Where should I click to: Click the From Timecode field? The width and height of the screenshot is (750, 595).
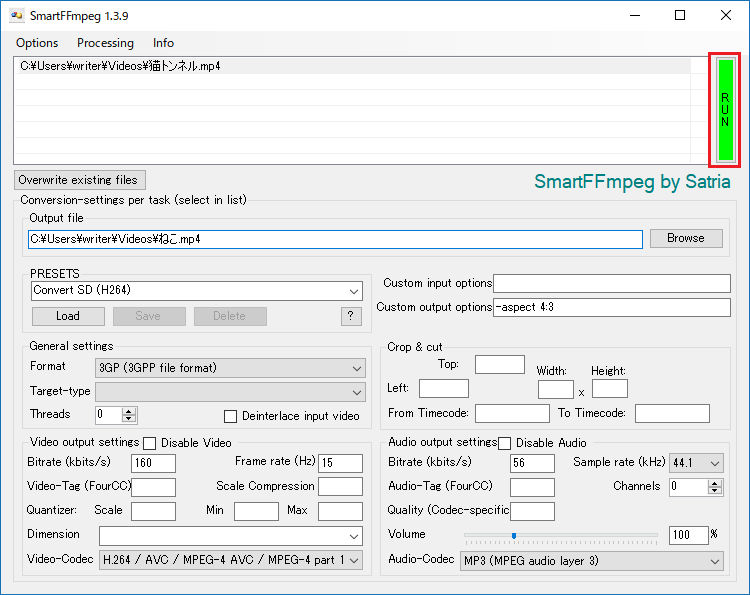[512, 413]
